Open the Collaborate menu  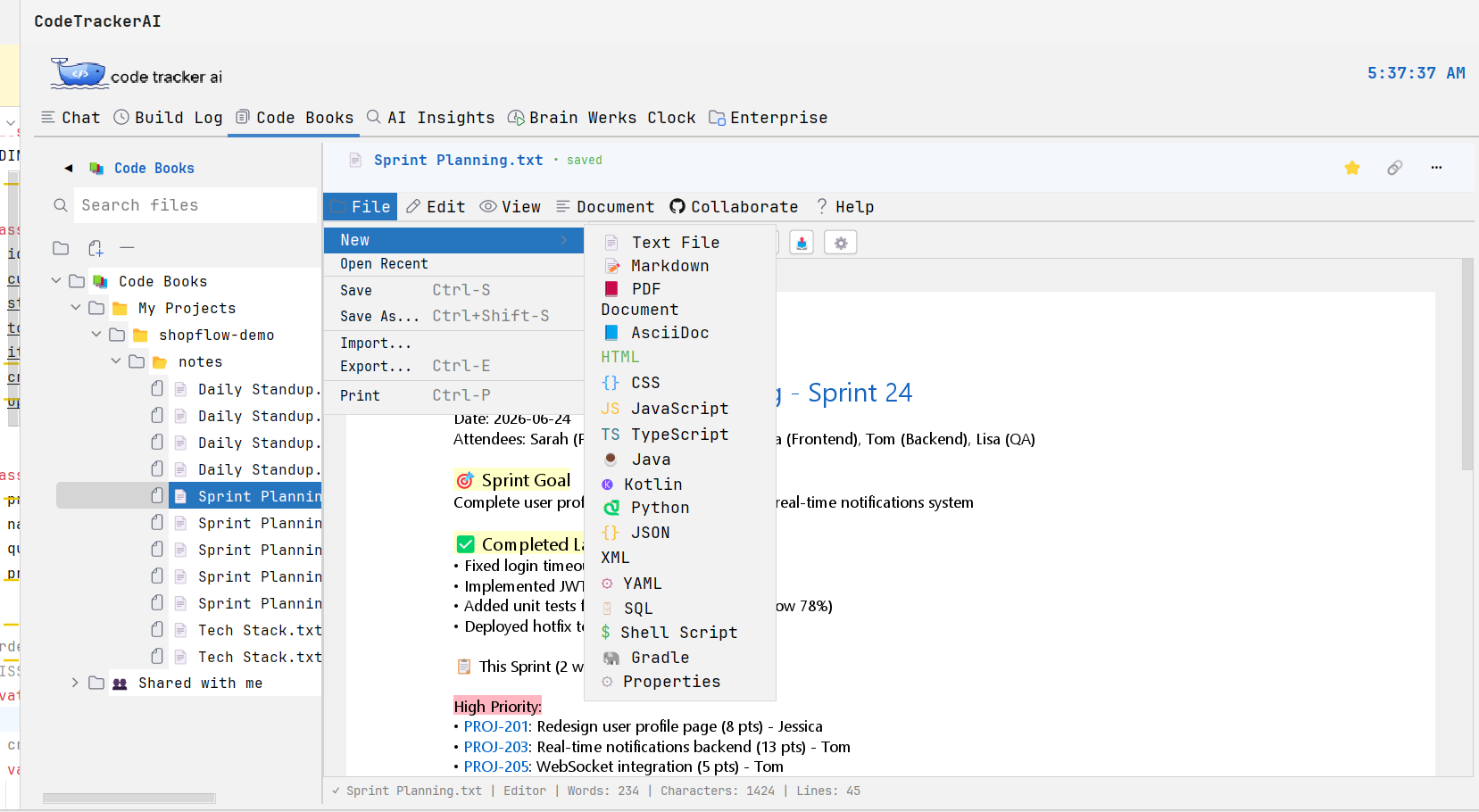pos(734,207)
